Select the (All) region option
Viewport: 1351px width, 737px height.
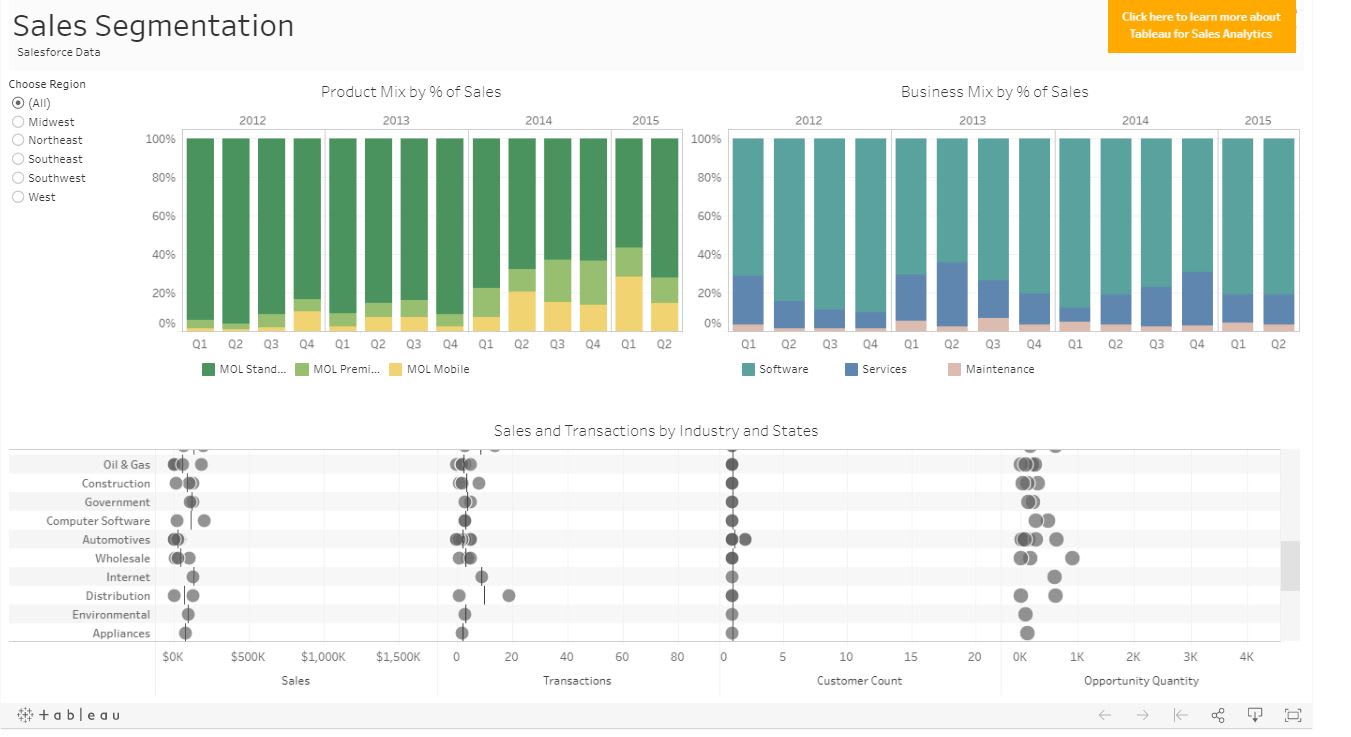(x=18, y=103)
